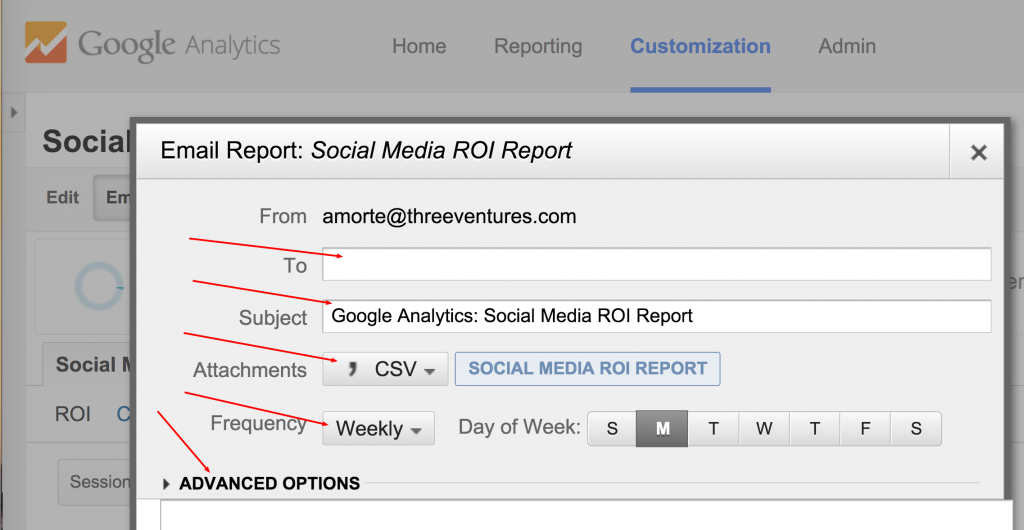Viewport: 1024px width, 530px height.
Task: Select Sunday in Day of Week
Action: click(612, 429)
